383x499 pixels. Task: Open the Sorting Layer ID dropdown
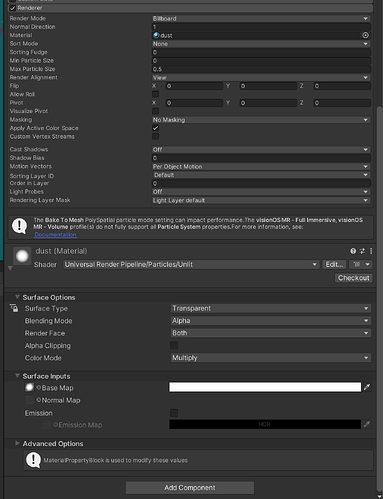[x=261, y=175]
